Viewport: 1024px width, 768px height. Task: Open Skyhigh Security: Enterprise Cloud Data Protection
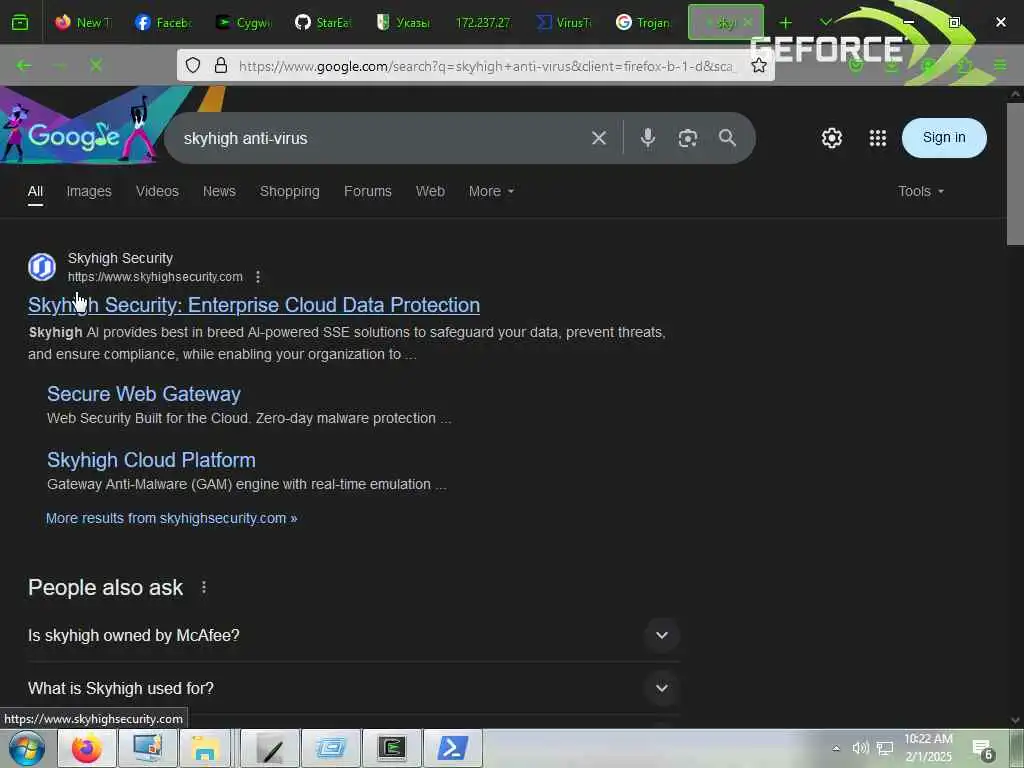[254, 305]
